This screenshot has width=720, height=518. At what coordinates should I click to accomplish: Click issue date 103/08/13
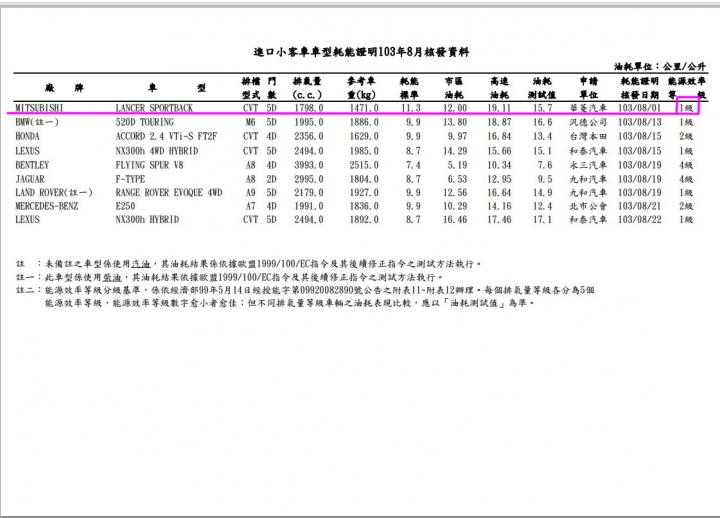(640, 122)
